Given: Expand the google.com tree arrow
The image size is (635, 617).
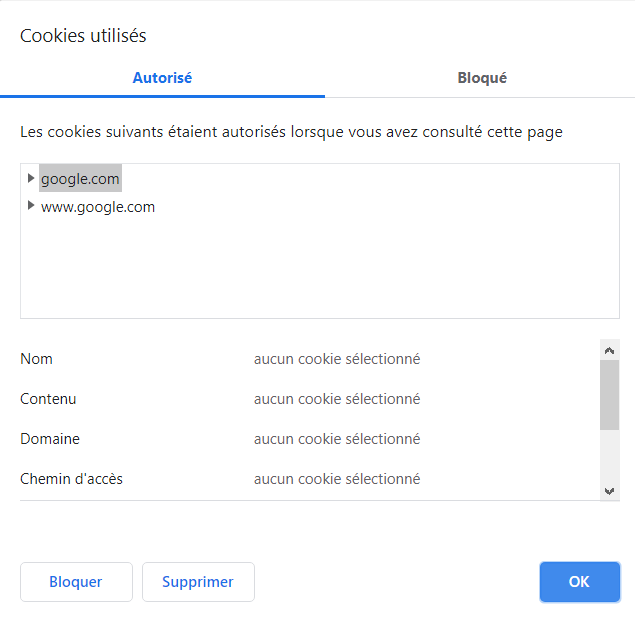Looking at the screenshot, I should click(x=31, y=178).
